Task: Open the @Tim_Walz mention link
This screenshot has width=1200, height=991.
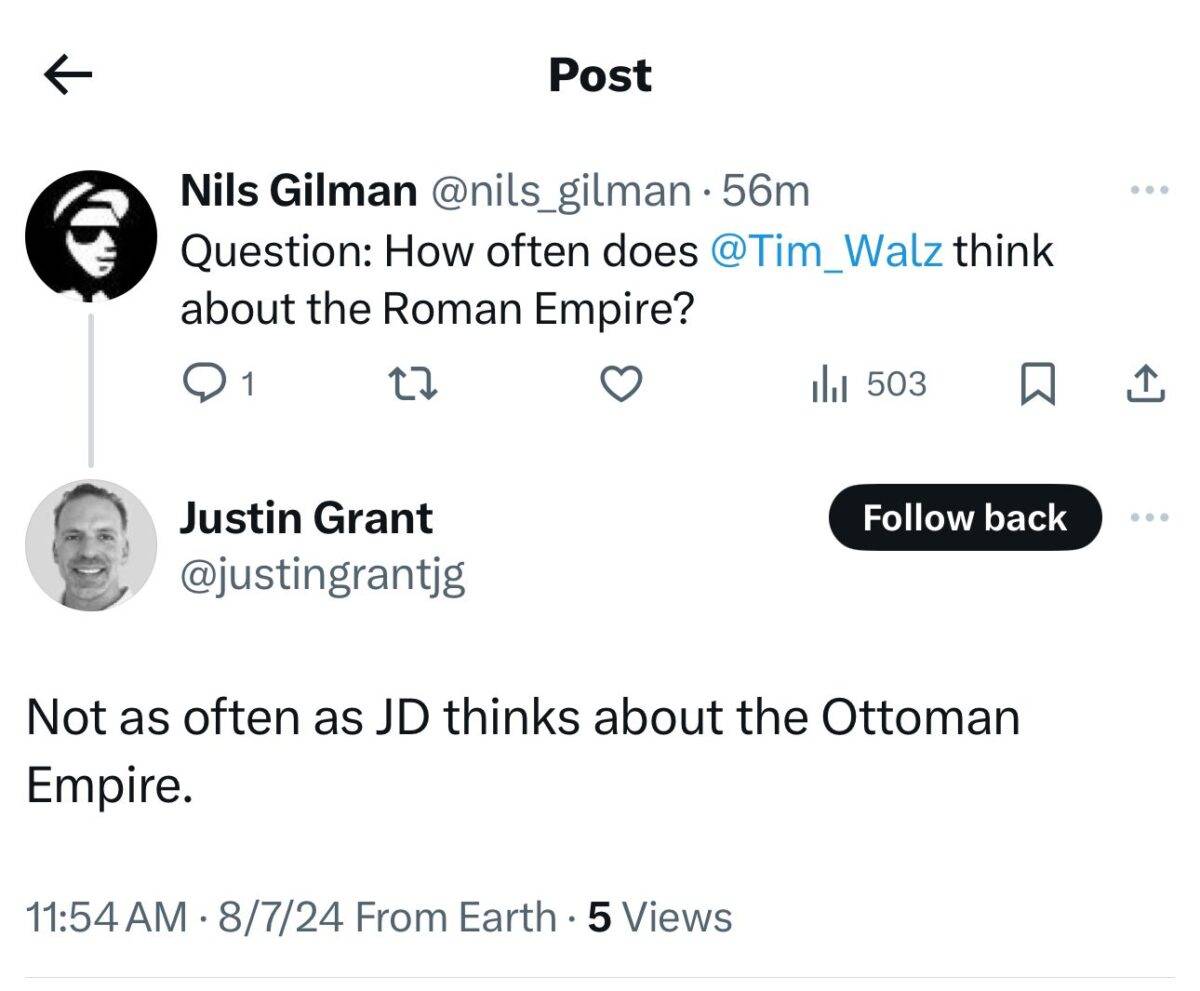Action: [x=825, y=250]
